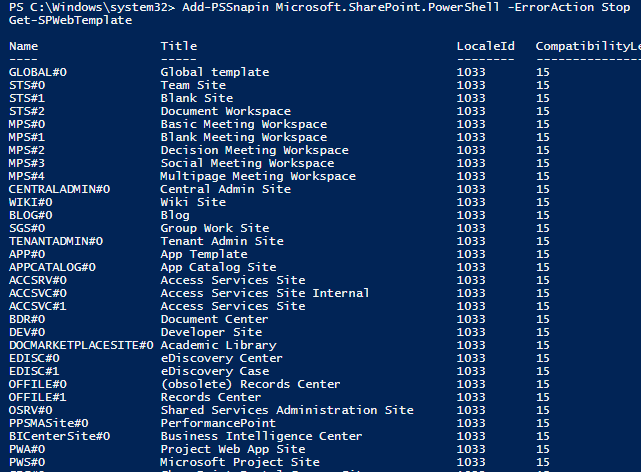The height and width of the screenshot is (472, 641).
Task: Click the Access Services Site Internal title
Action: [265, 293]
